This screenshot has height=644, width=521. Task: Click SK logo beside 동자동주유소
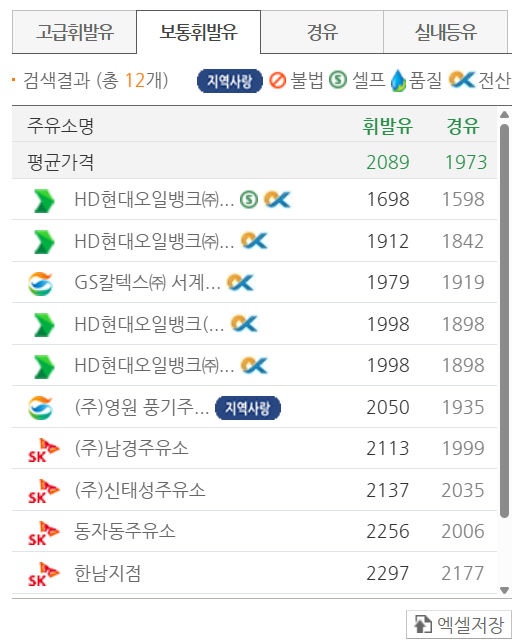tap(44, 533)
